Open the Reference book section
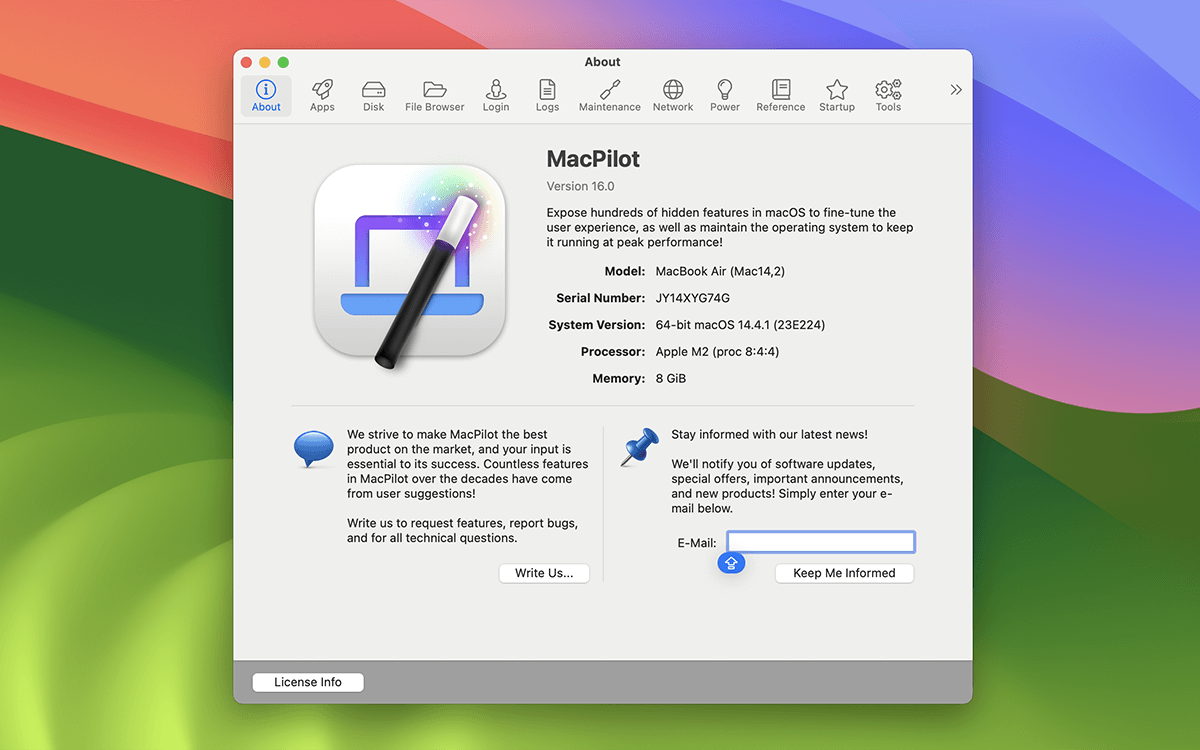 (x=781, y=96)
